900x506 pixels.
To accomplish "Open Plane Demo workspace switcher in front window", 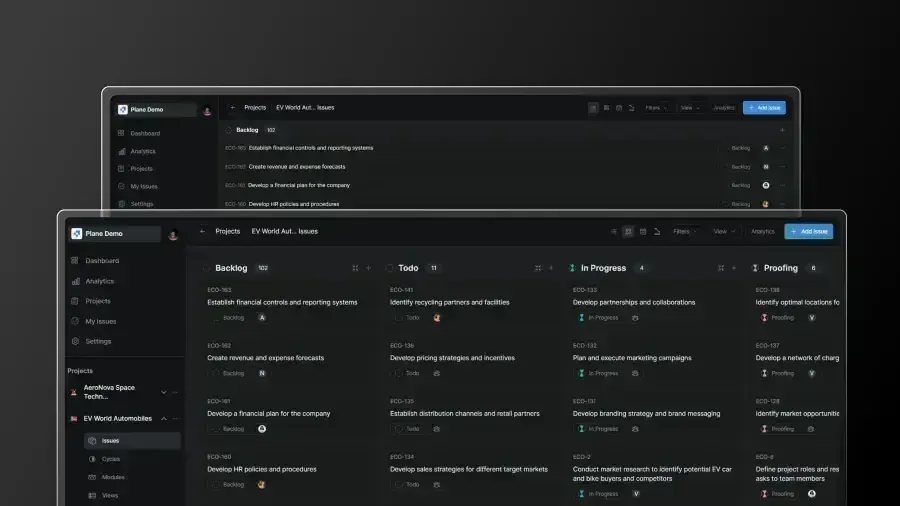I will pos(115,233).
